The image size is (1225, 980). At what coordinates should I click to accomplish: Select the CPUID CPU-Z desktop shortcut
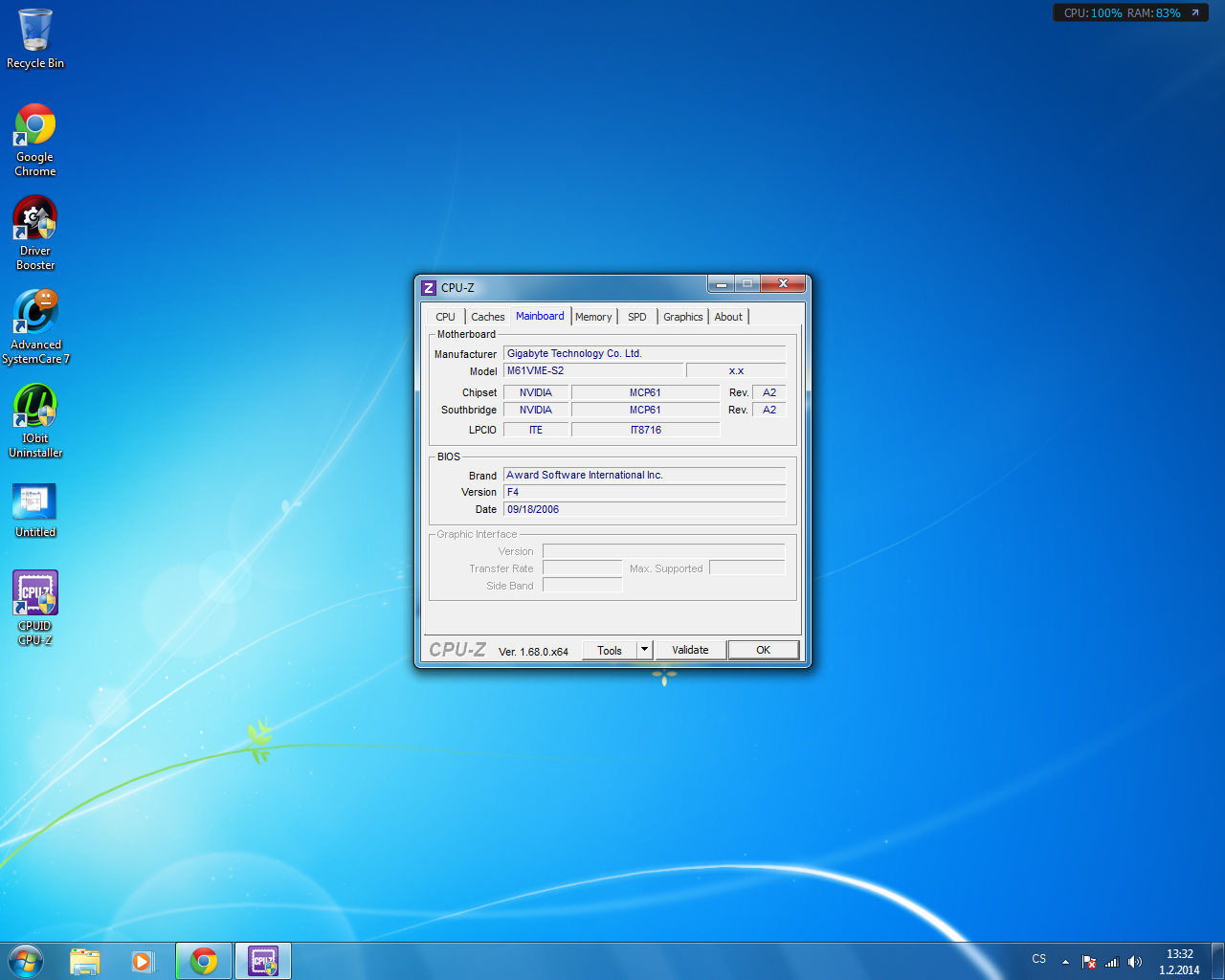coord(35,609)
